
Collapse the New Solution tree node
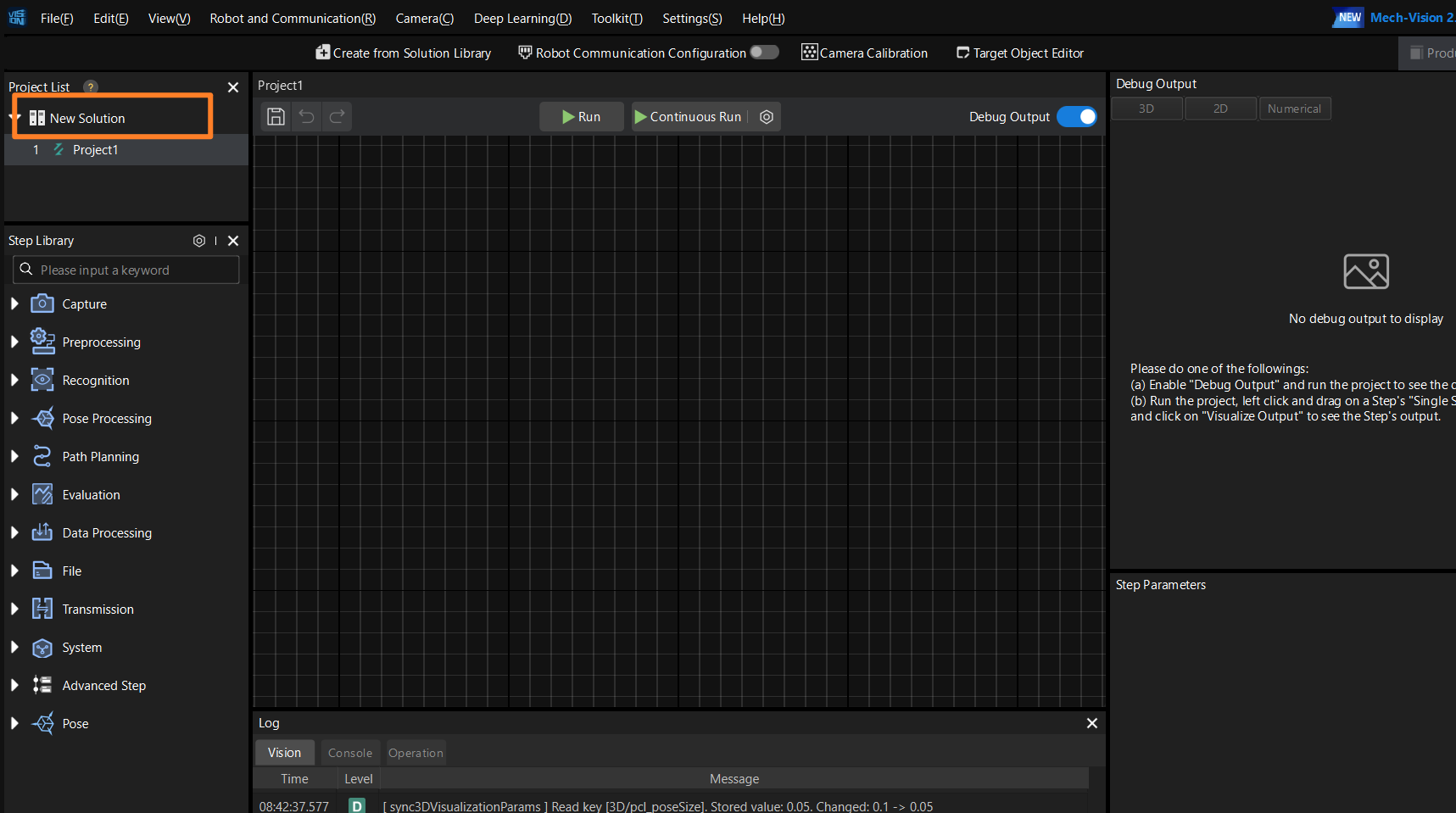click(x=16, y=118)
